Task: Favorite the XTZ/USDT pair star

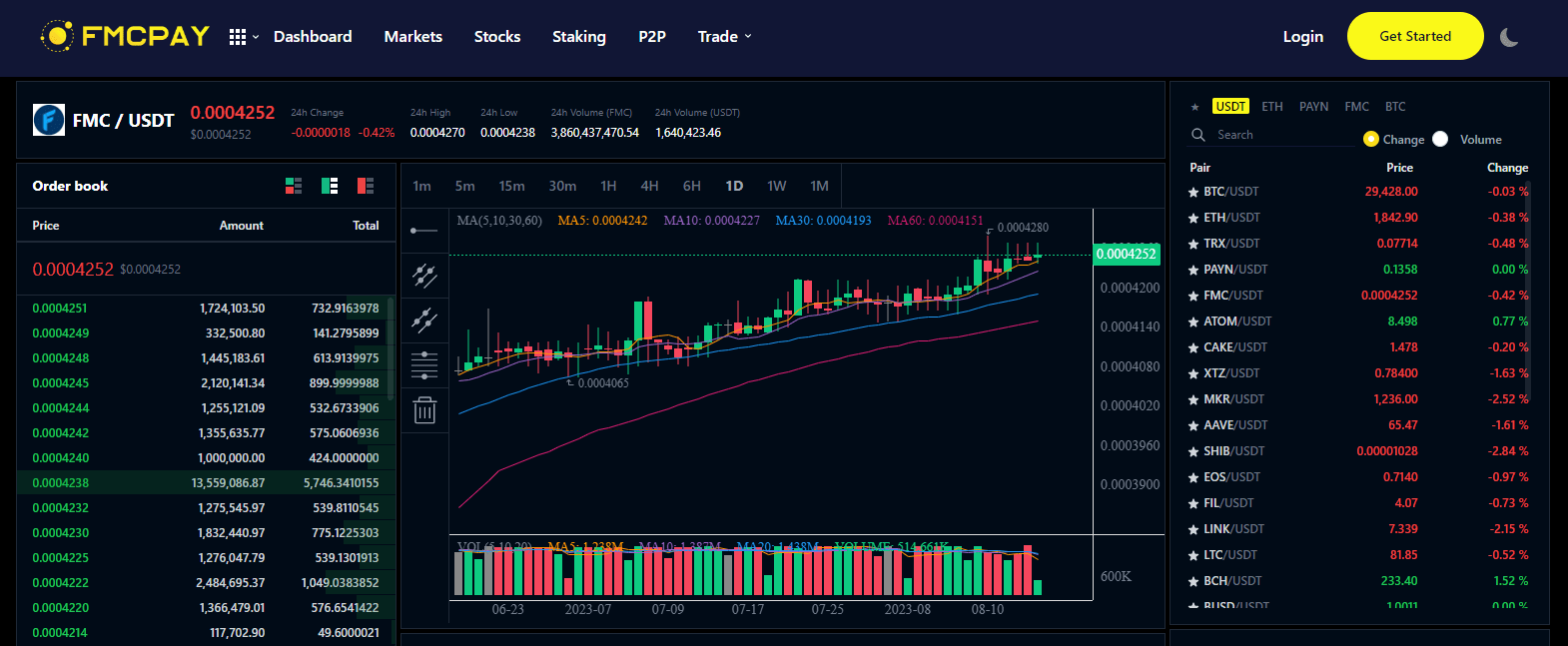Action: [1193, 373]
